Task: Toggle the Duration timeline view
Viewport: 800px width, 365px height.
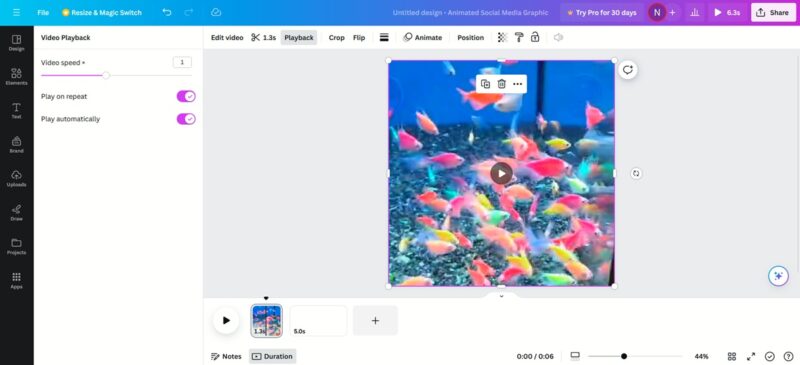Action: 272,356
